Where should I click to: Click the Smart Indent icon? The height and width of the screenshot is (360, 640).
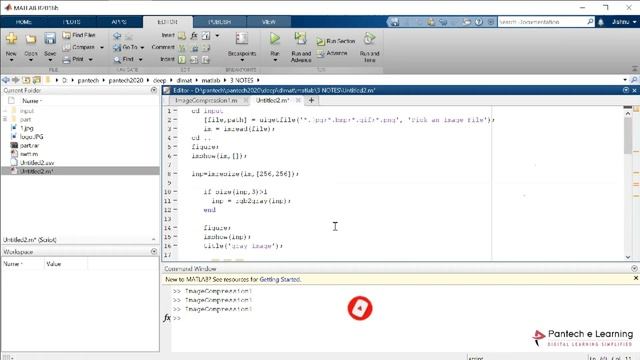182,60
